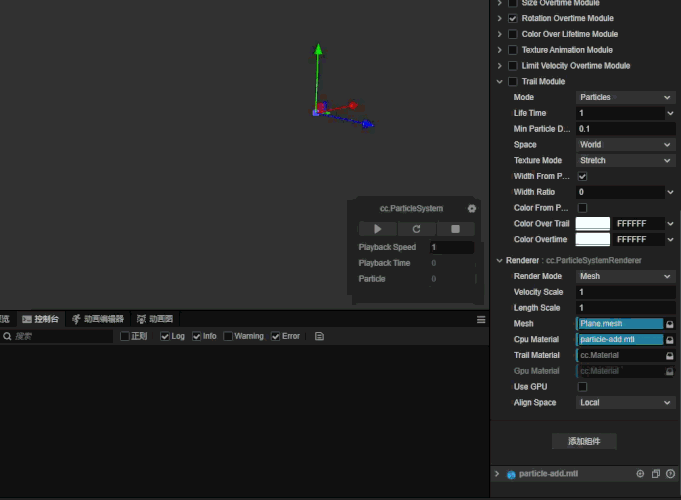Restart the particle system preview
681x500 pixels.
[x=416, y=229]
